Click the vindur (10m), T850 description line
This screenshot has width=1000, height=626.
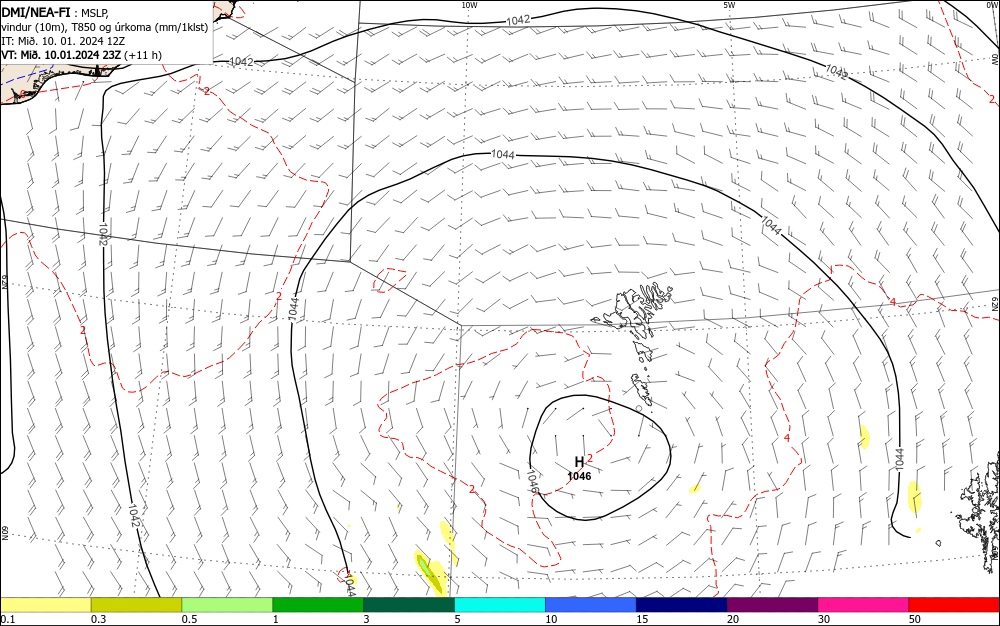tap(105, 27)
